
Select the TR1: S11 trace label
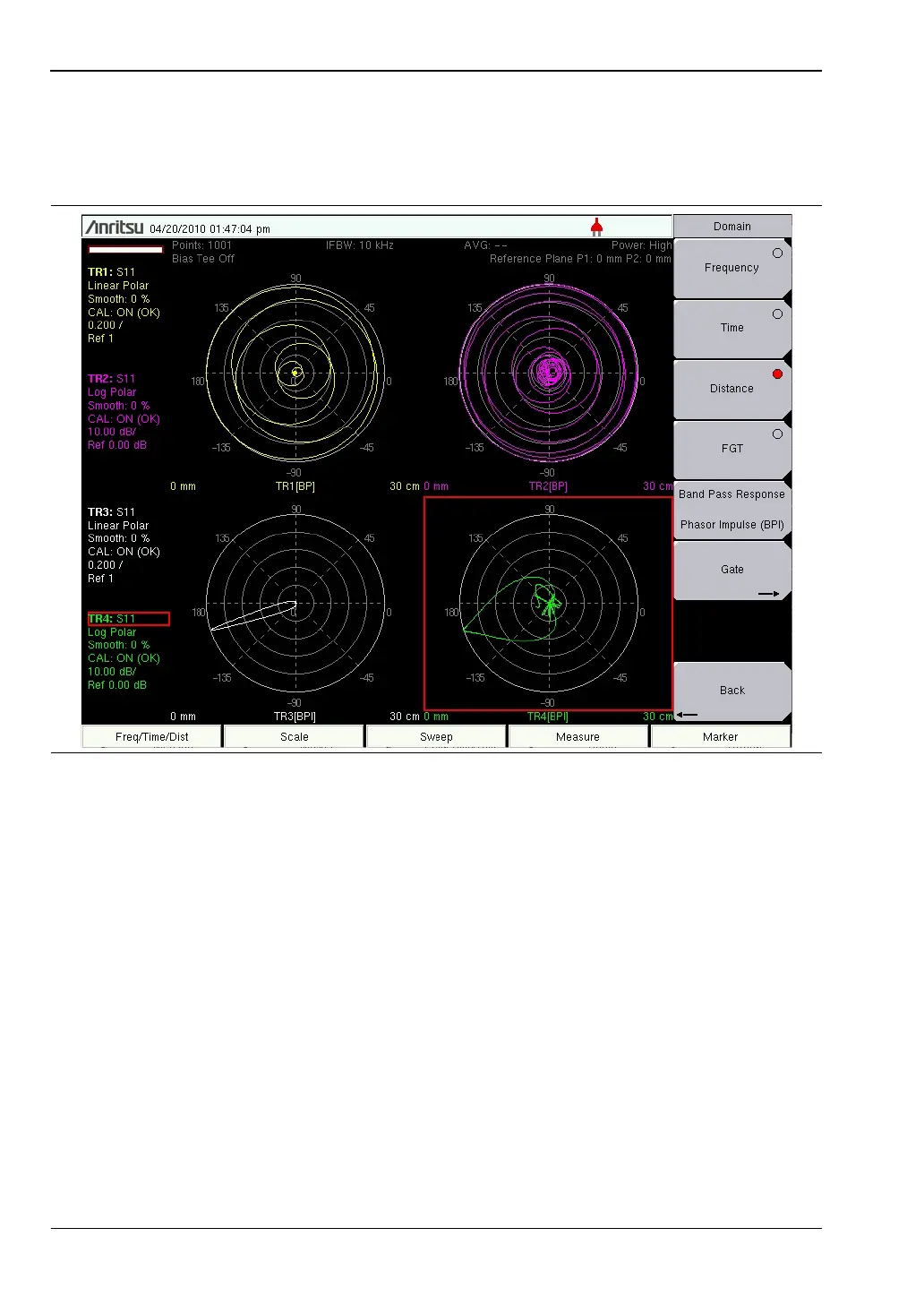coord(111,272)
